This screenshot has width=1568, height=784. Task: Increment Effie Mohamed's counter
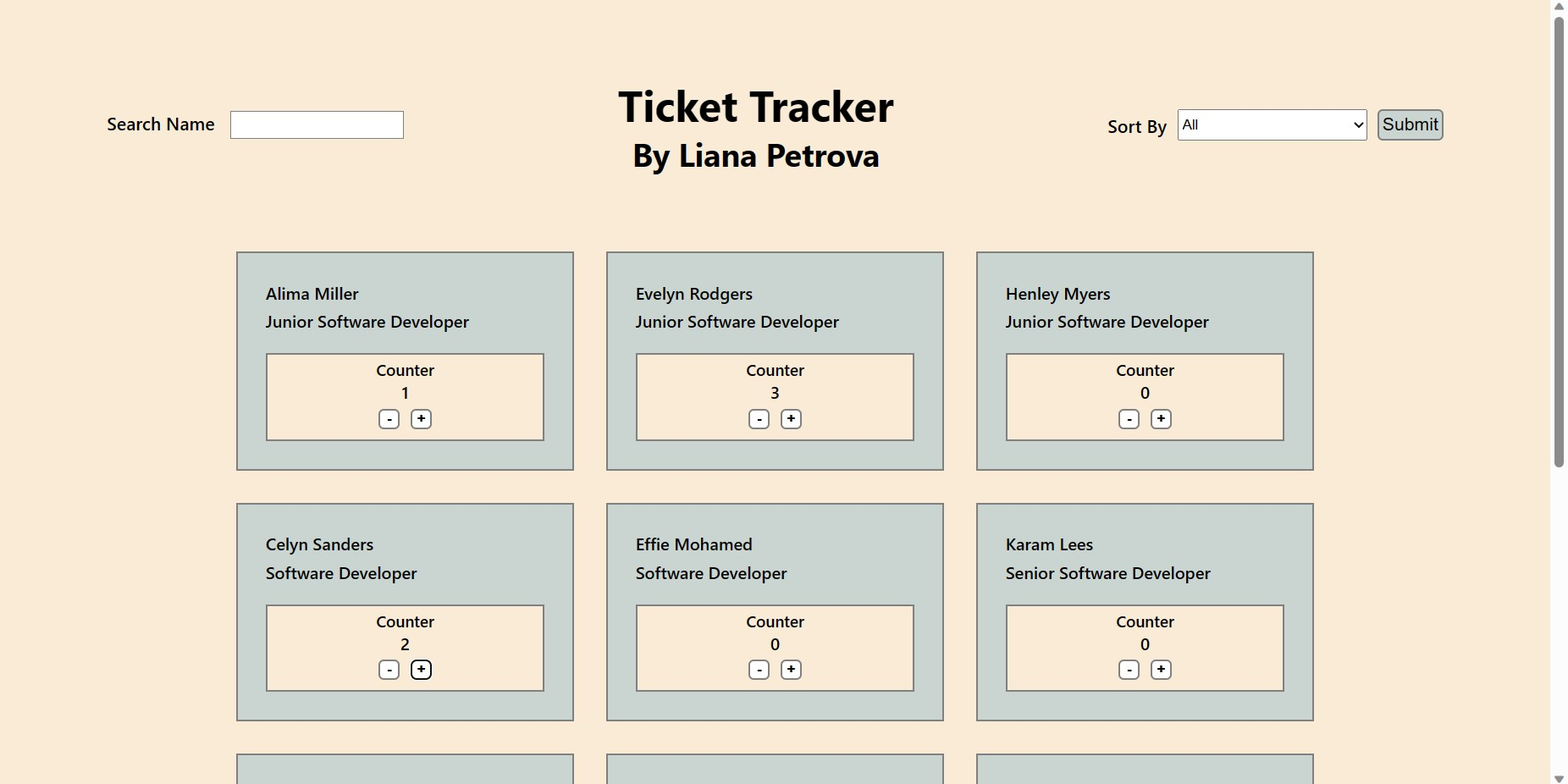point(791,669)
